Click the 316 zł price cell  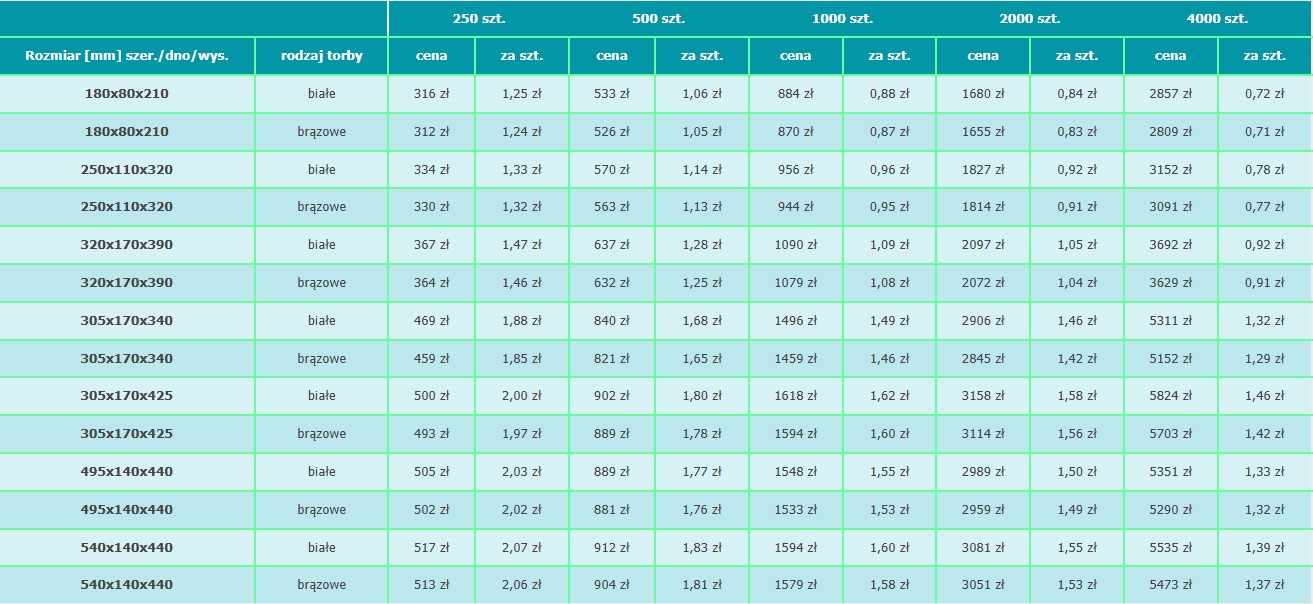pyautogui.click(x=431, y=94)
